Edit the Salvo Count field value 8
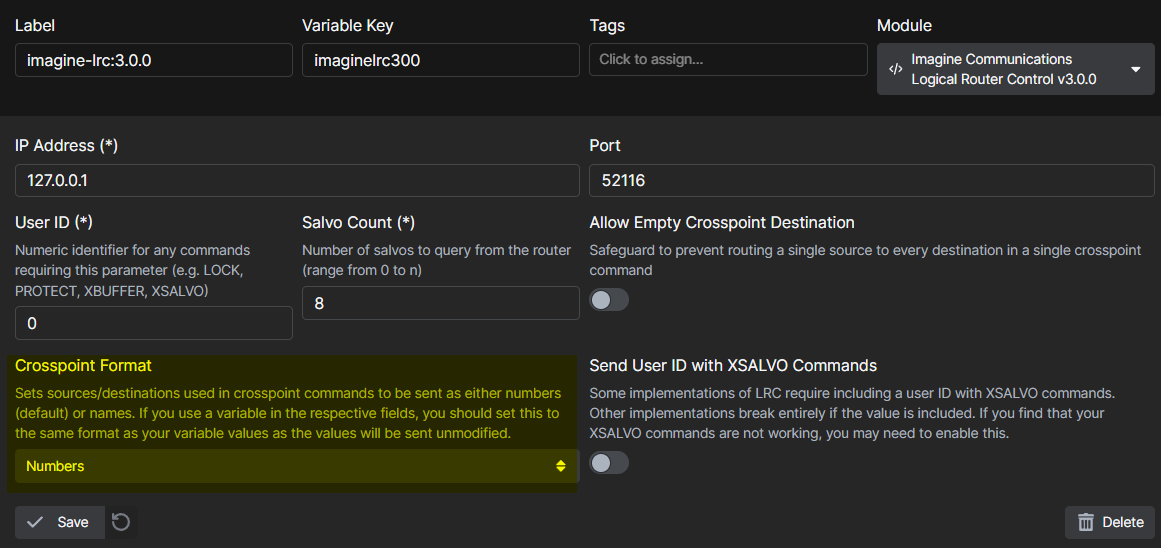 coord(441,303)
